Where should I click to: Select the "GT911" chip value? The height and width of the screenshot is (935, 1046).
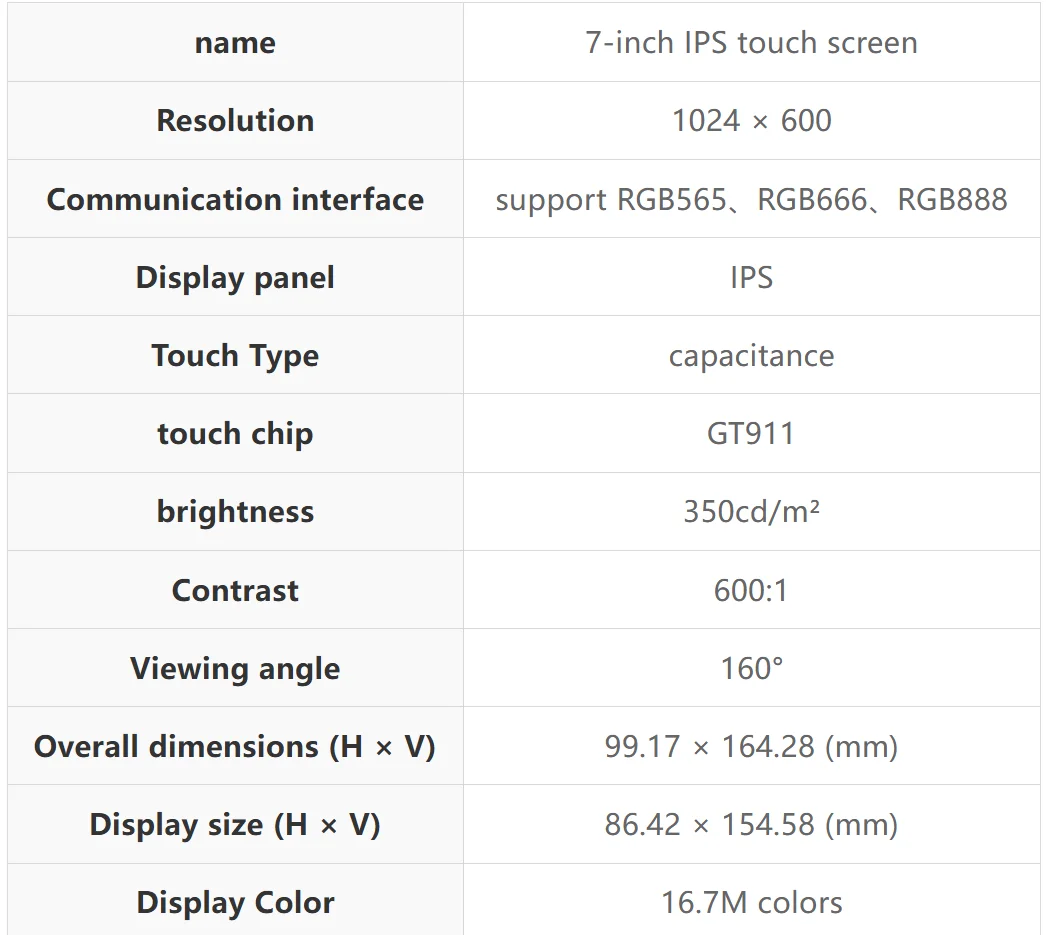click(751, 434)
